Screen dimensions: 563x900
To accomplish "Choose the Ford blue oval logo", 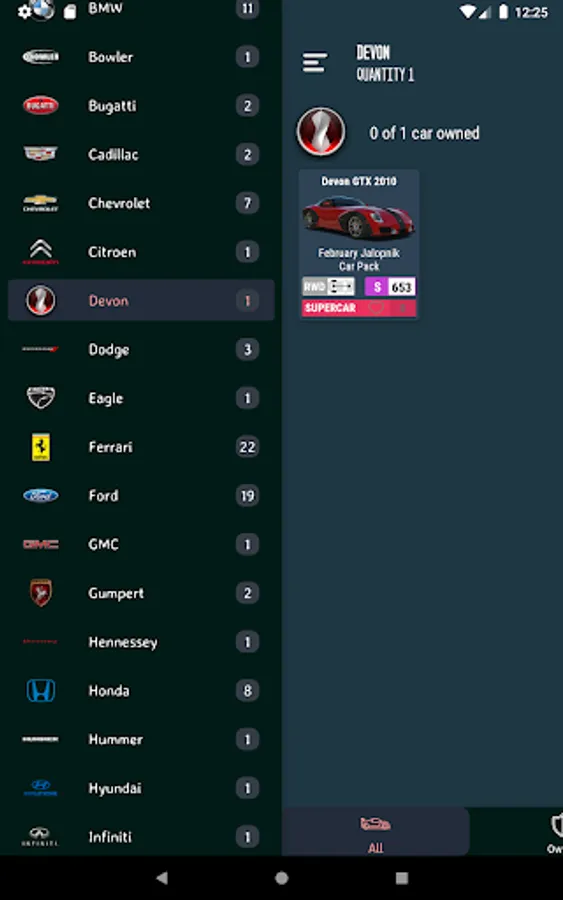I will click(x=40, y=495).
